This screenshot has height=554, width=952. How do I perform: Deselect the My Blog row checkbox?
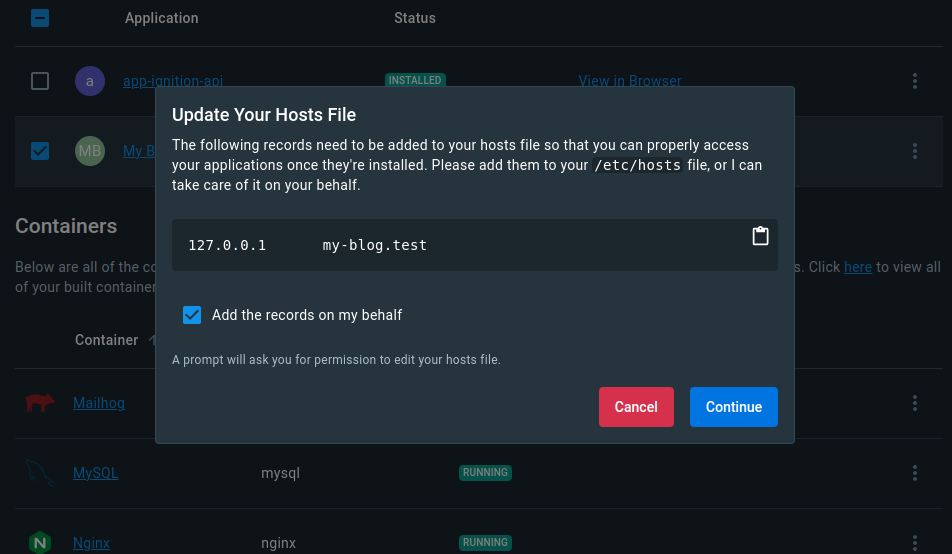point(40,151)
